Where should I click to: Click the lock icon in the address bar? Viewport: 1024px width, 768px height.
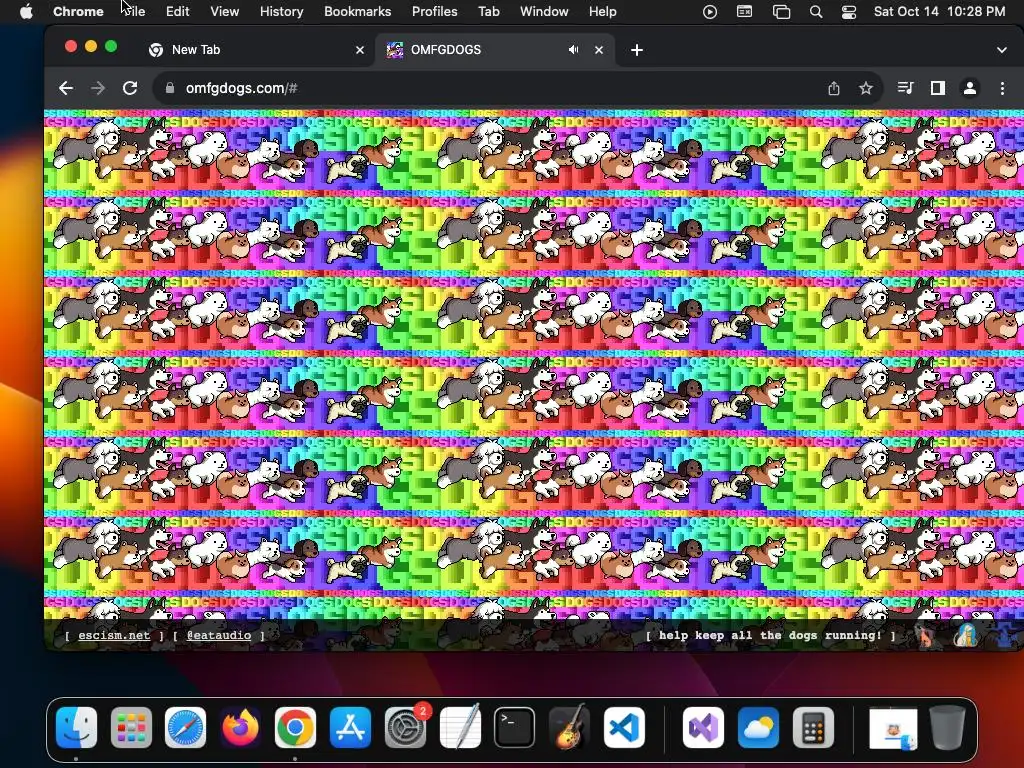[x=170, y=88]
